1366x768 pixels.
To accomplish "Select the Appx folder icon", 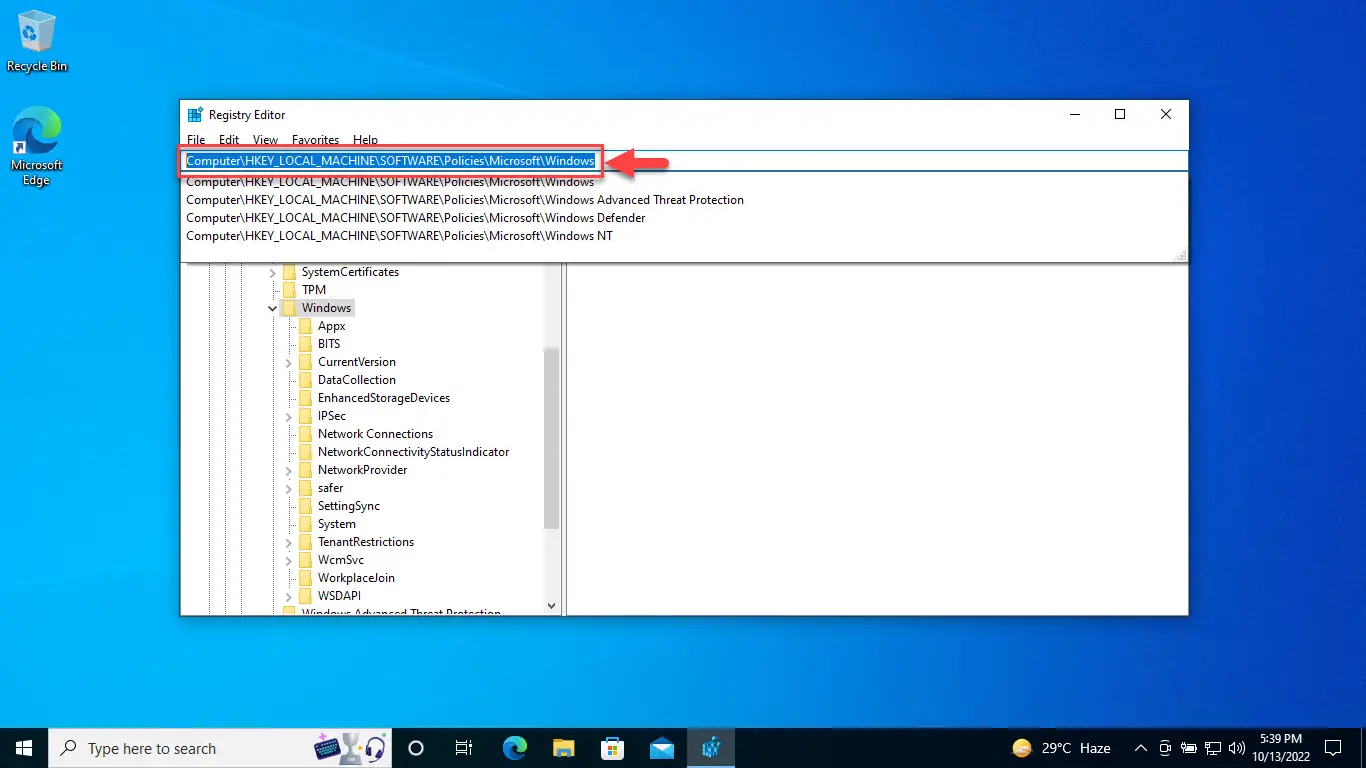I will 306,326.
